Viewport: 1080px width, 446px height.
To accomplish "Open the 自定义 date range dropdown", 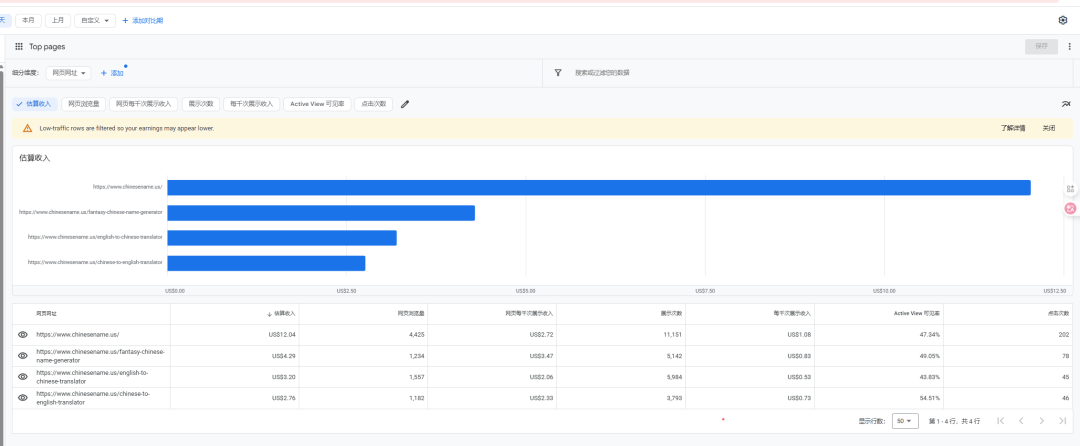I will coord(95,20).
